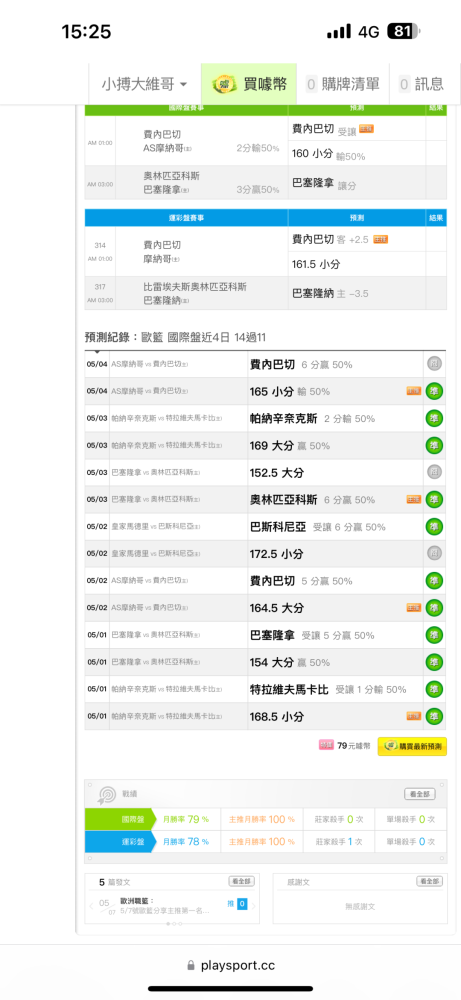Click the 預測紀錄 heading text

[175, 336]
